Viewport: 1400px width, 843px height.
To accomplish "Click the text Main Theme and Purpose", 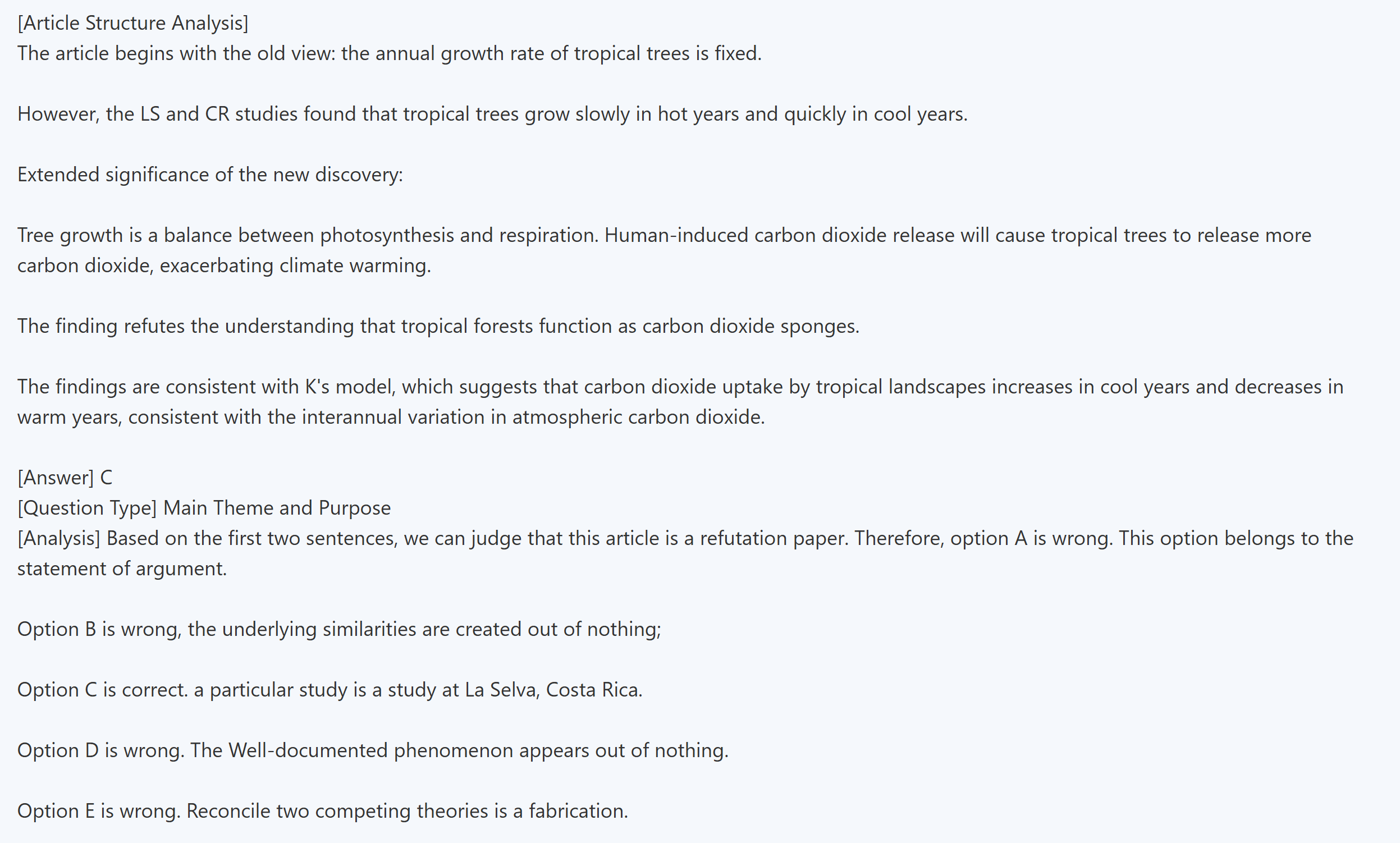I will pyautogui.click(x=277, y=508).
